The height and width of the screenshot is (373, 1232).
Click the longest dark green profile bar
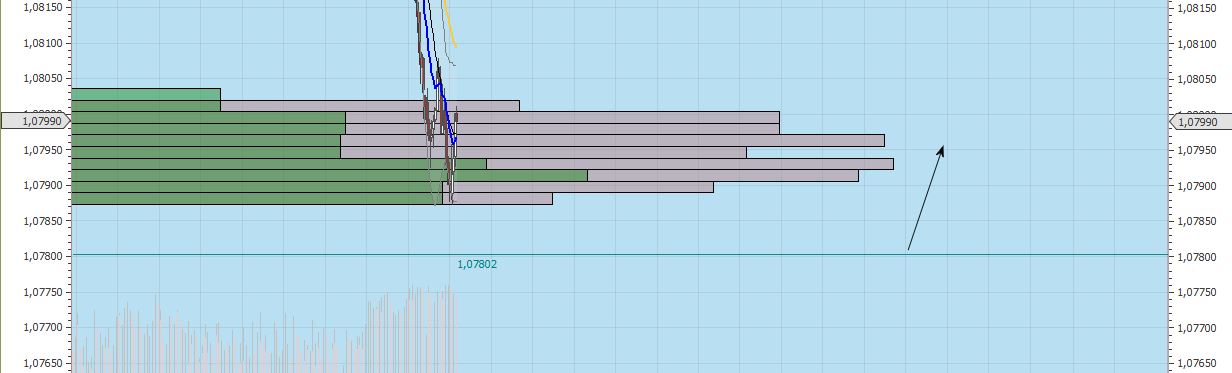(x=330, y=175)
